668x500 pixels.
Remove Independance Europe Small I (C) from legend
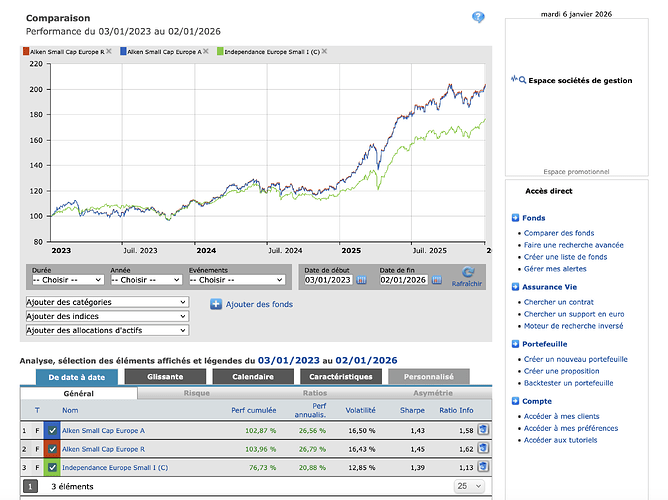coord(324,51)
